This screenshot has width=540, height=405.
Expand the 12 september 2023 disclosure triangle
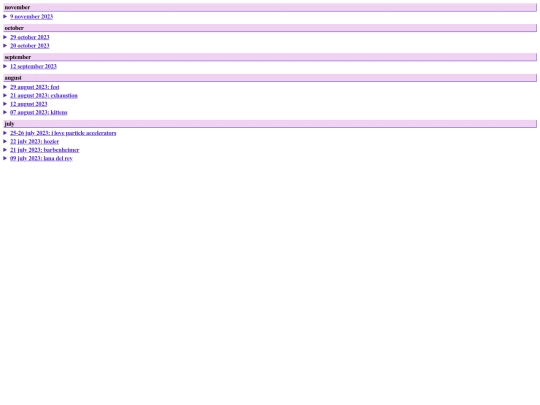coord(5,66)
